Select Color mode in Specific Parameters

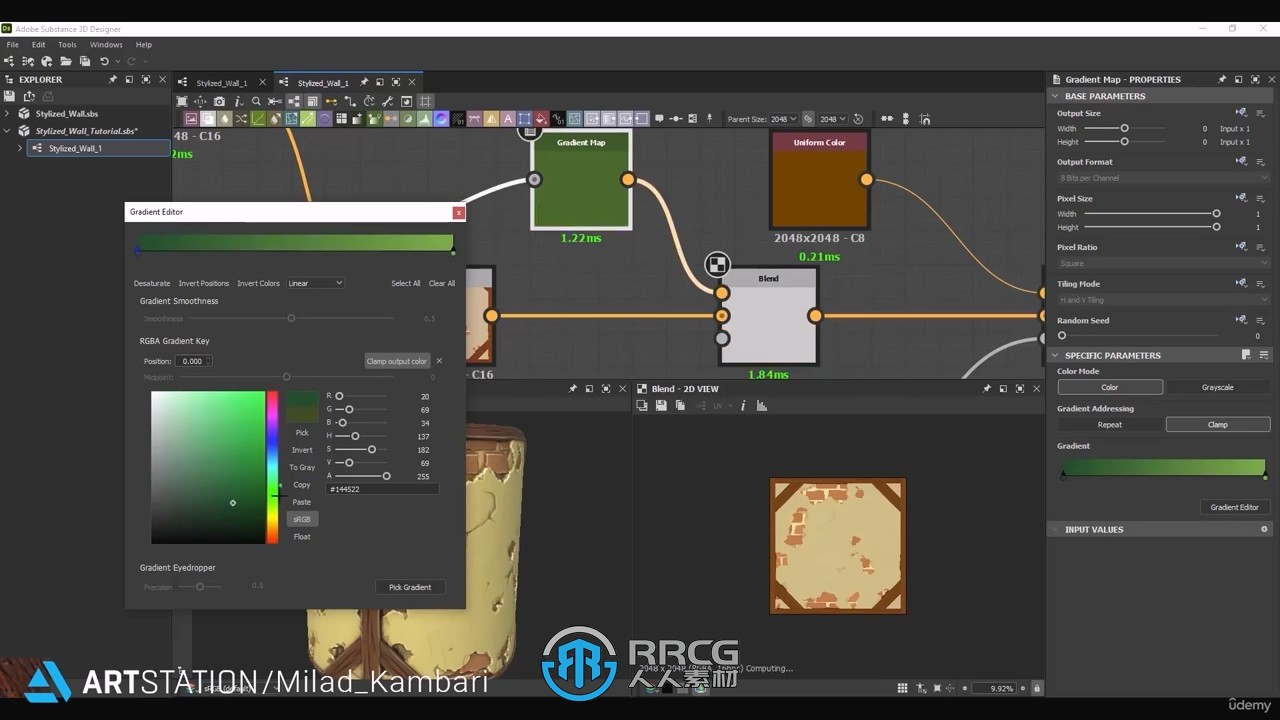click(x=1110, y=387)
